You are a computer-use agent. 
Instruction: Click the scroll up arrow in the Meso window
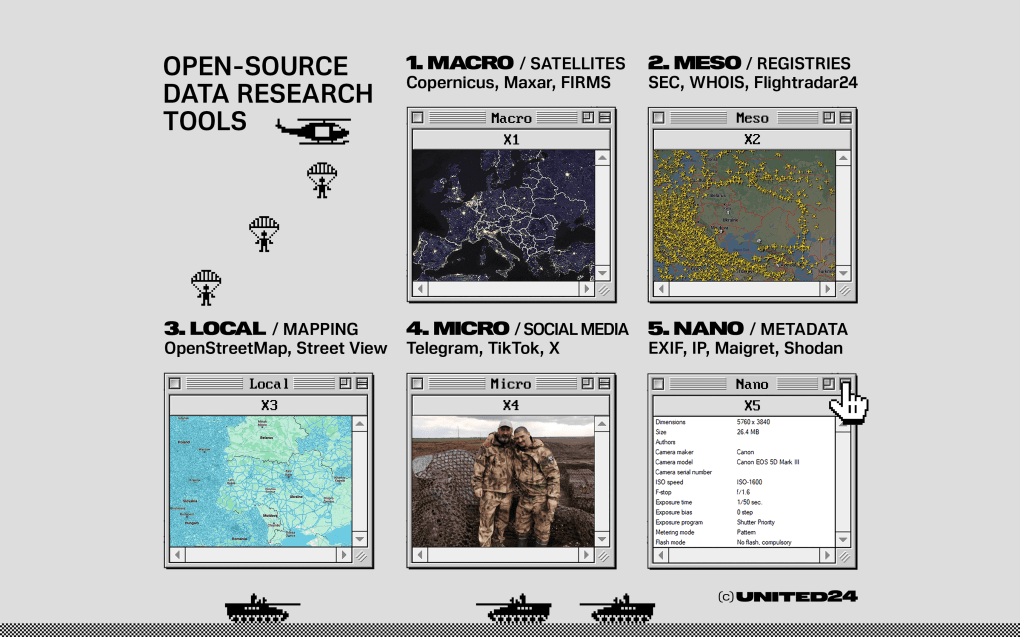tap(844, 158)
